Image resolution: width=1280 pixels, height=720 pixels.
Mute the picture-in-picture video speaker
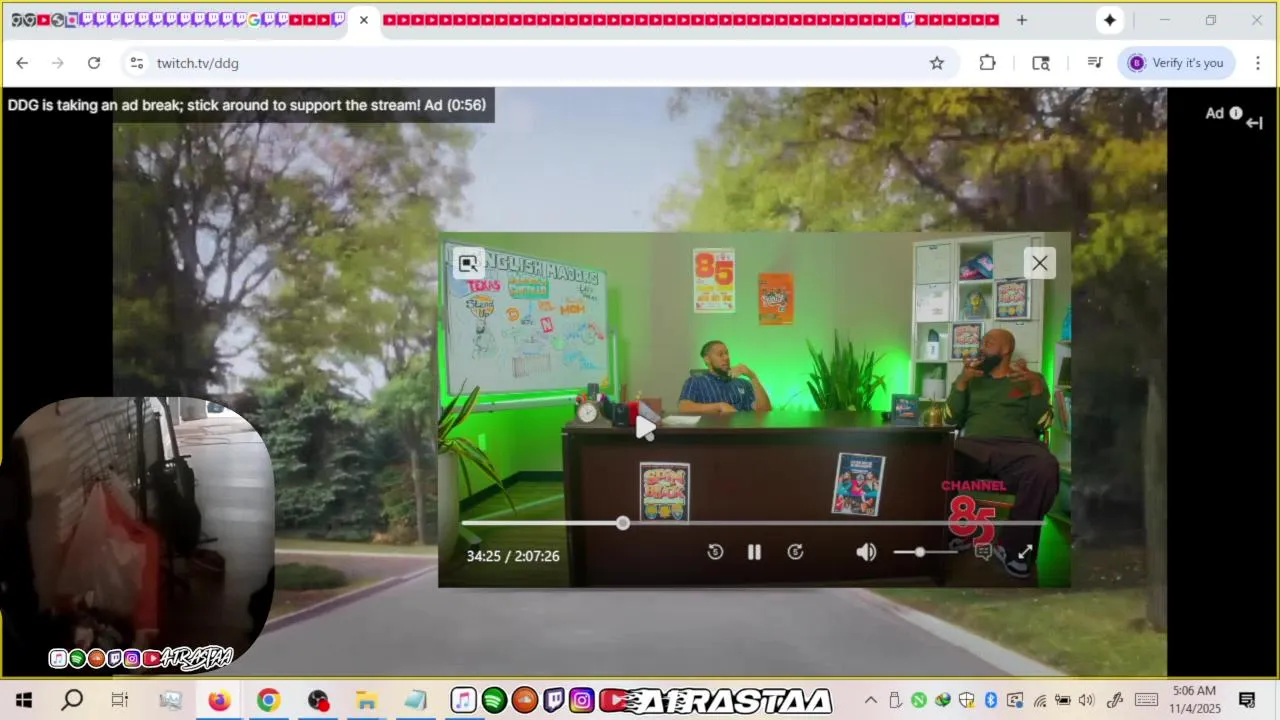[x=866, y=552]
